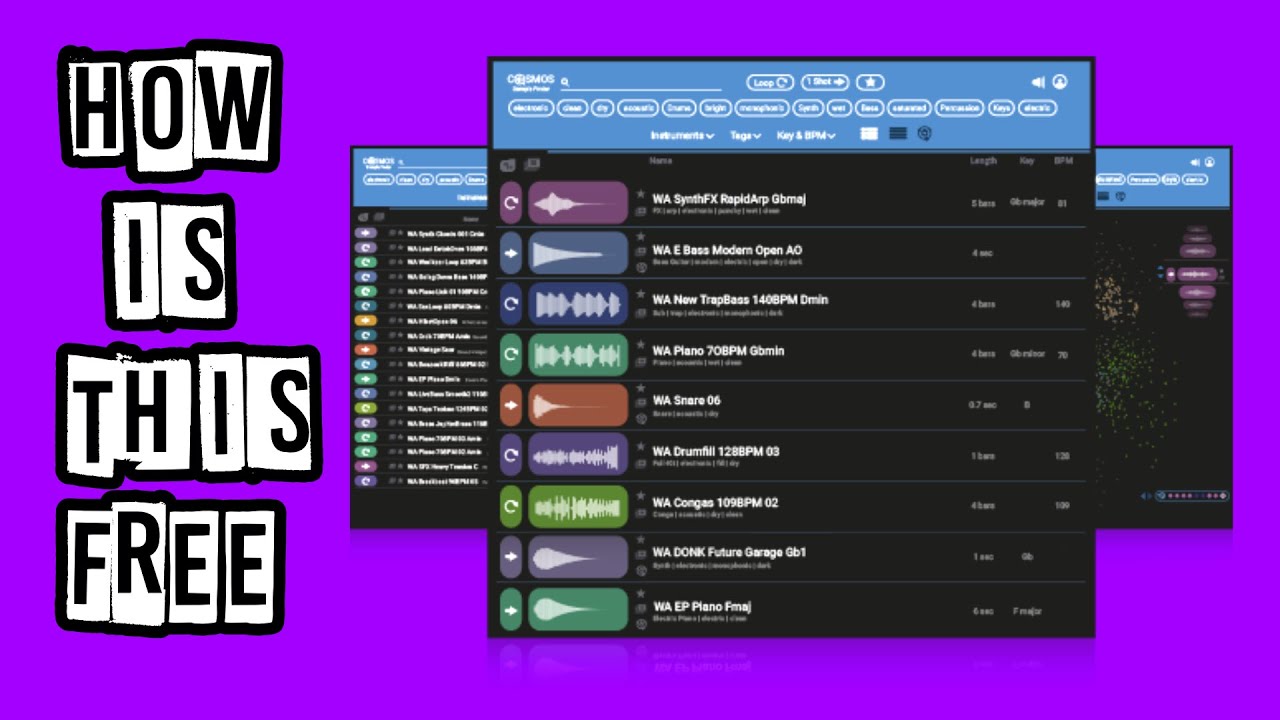Open the Cosmos map view icon
Screen dimensions: 1280x720
[x=925, y=134]
